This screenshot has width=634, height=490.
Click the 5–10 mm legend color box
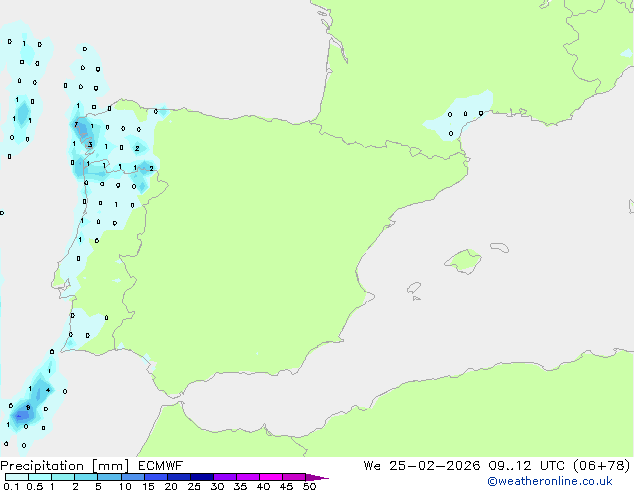pyautogui.click(x=109, y=477)
